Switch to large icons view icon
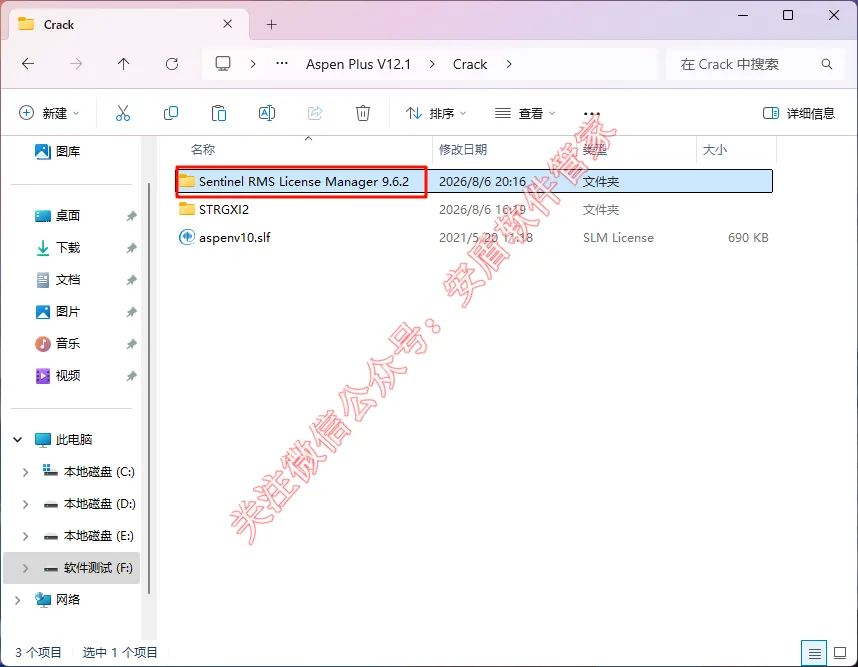Image resolution: width=858 pixels, height=667 pixels. point(840,653)
